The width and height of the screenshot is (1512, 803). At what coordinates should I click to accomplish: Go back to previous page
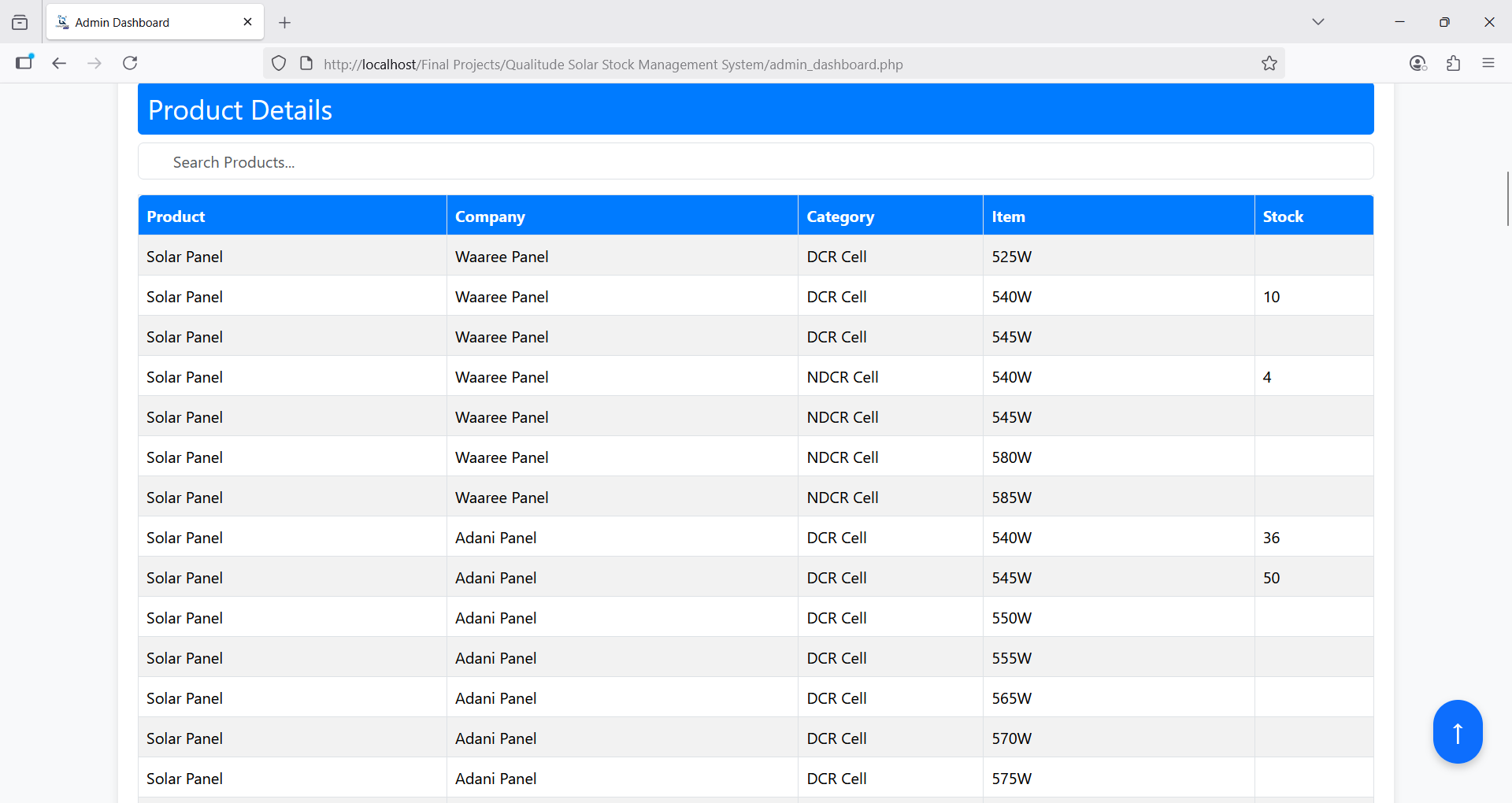pos(59,63)
